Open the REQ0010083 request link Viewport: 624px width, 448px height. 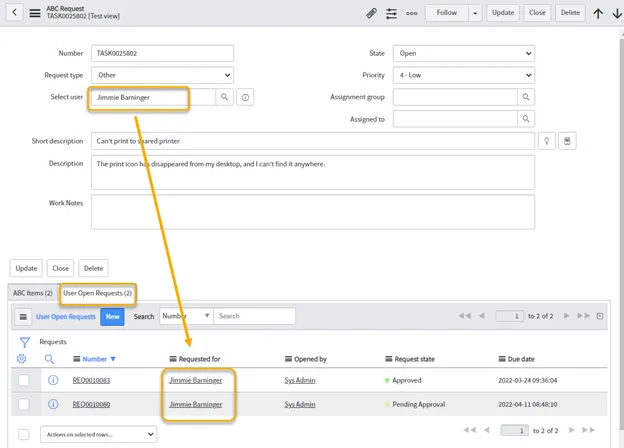[x=91, y=380]
